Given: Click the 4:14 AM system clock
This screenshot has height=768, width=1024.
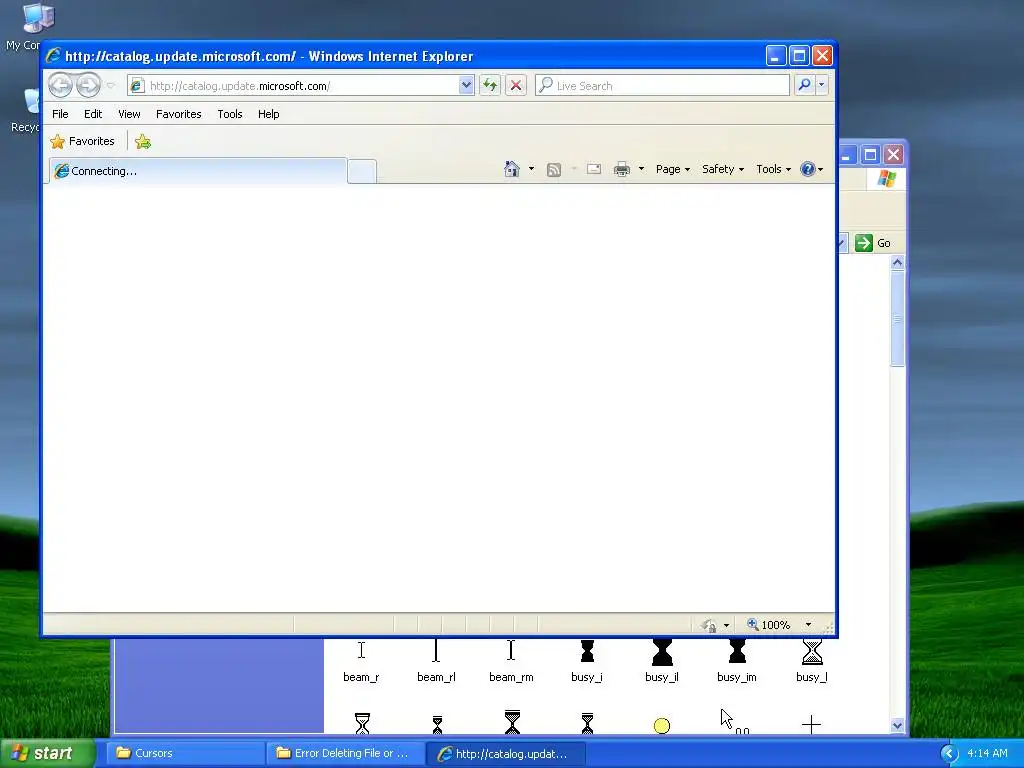Looking at the screenshot, I should coord(987,754).
